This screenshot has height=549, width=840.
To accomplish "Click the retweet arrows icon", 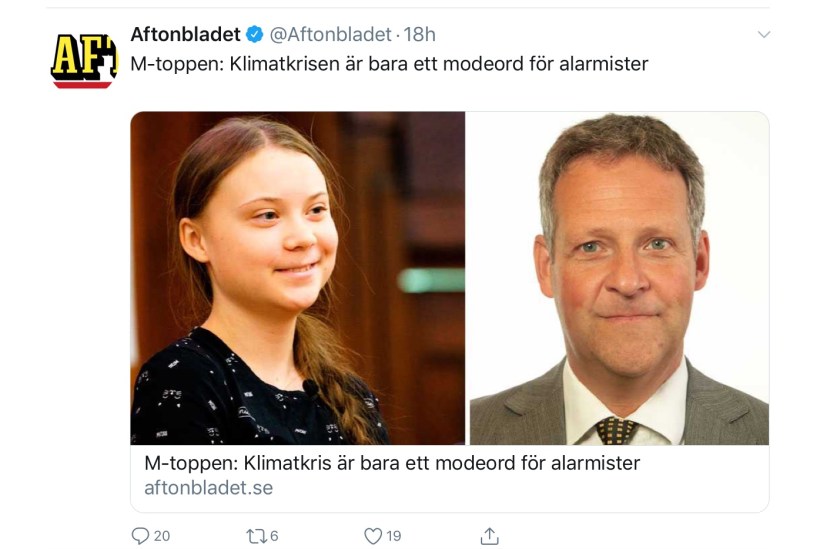I will [x=255, y=536].
